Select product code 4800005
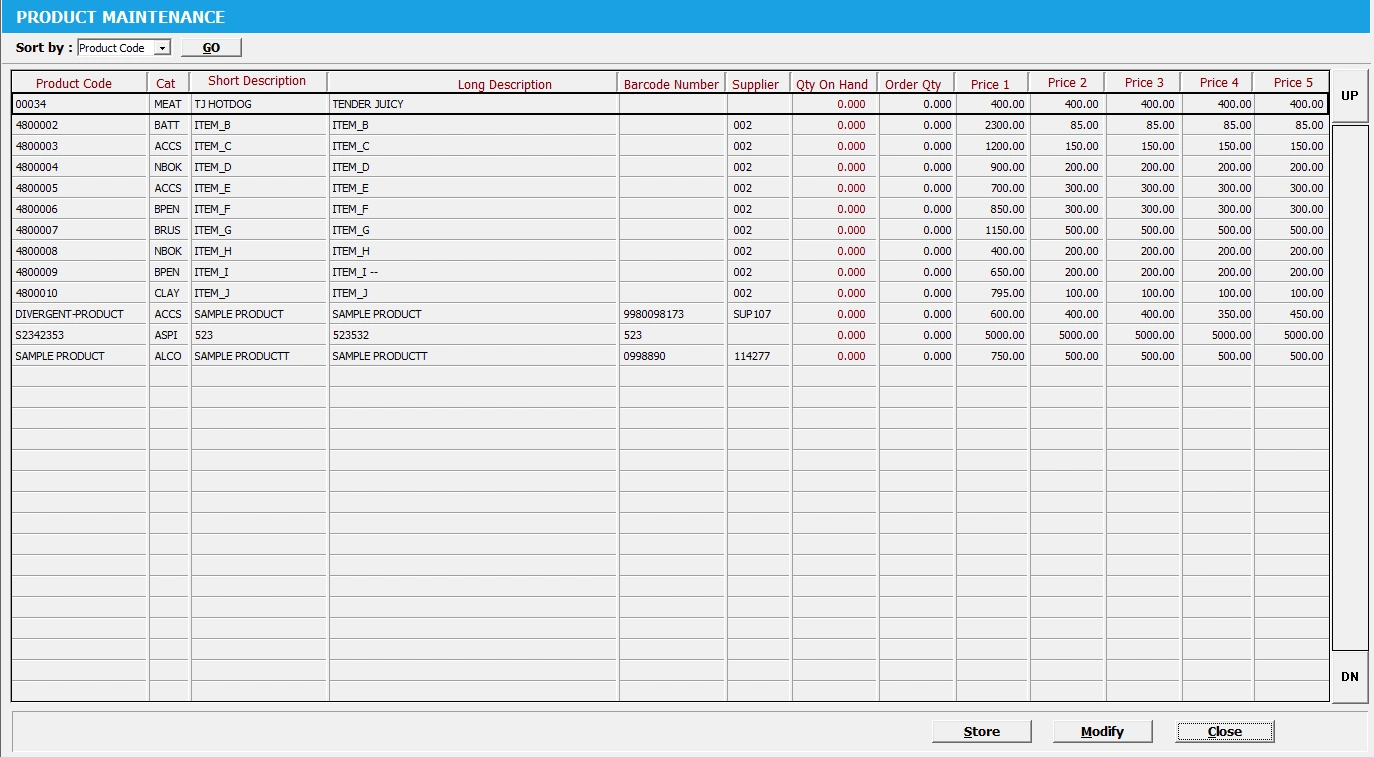 tap(80, 188)
